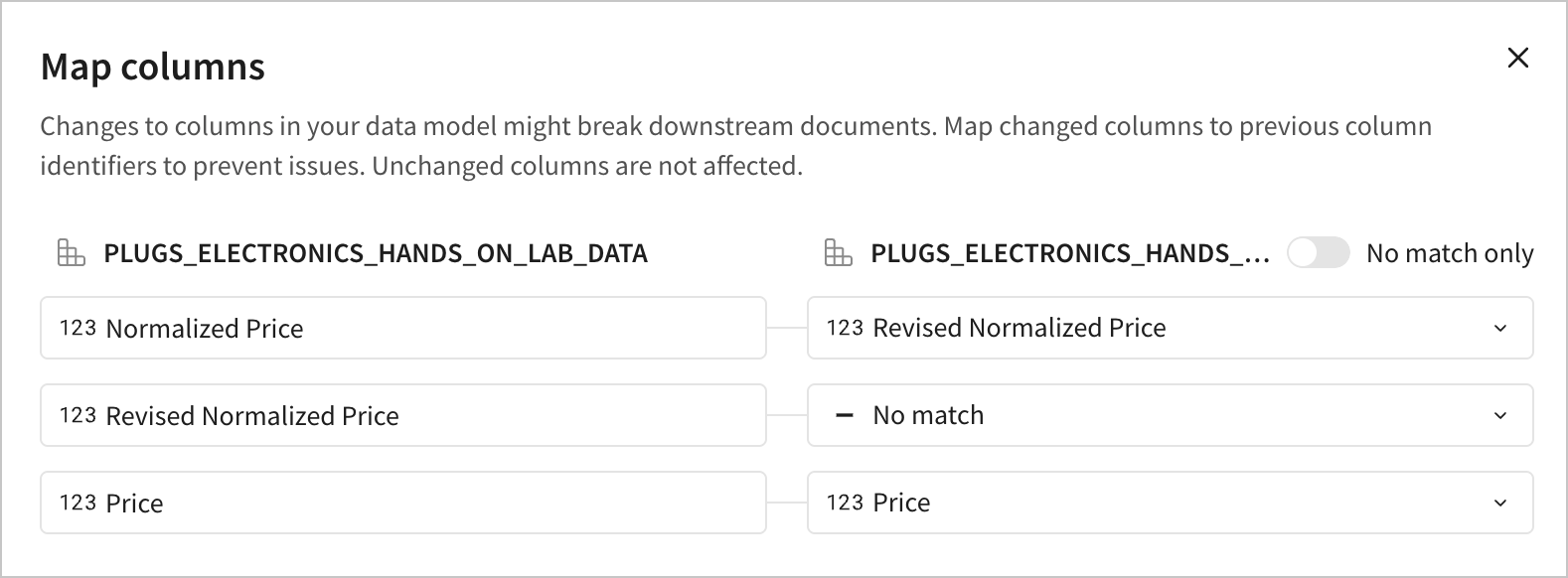This screenshot has width=1568, height=578.
Task: Click the truncated PLUGS_ELECTRONICS_HANDS_... table name
Action: [1069, 253]
